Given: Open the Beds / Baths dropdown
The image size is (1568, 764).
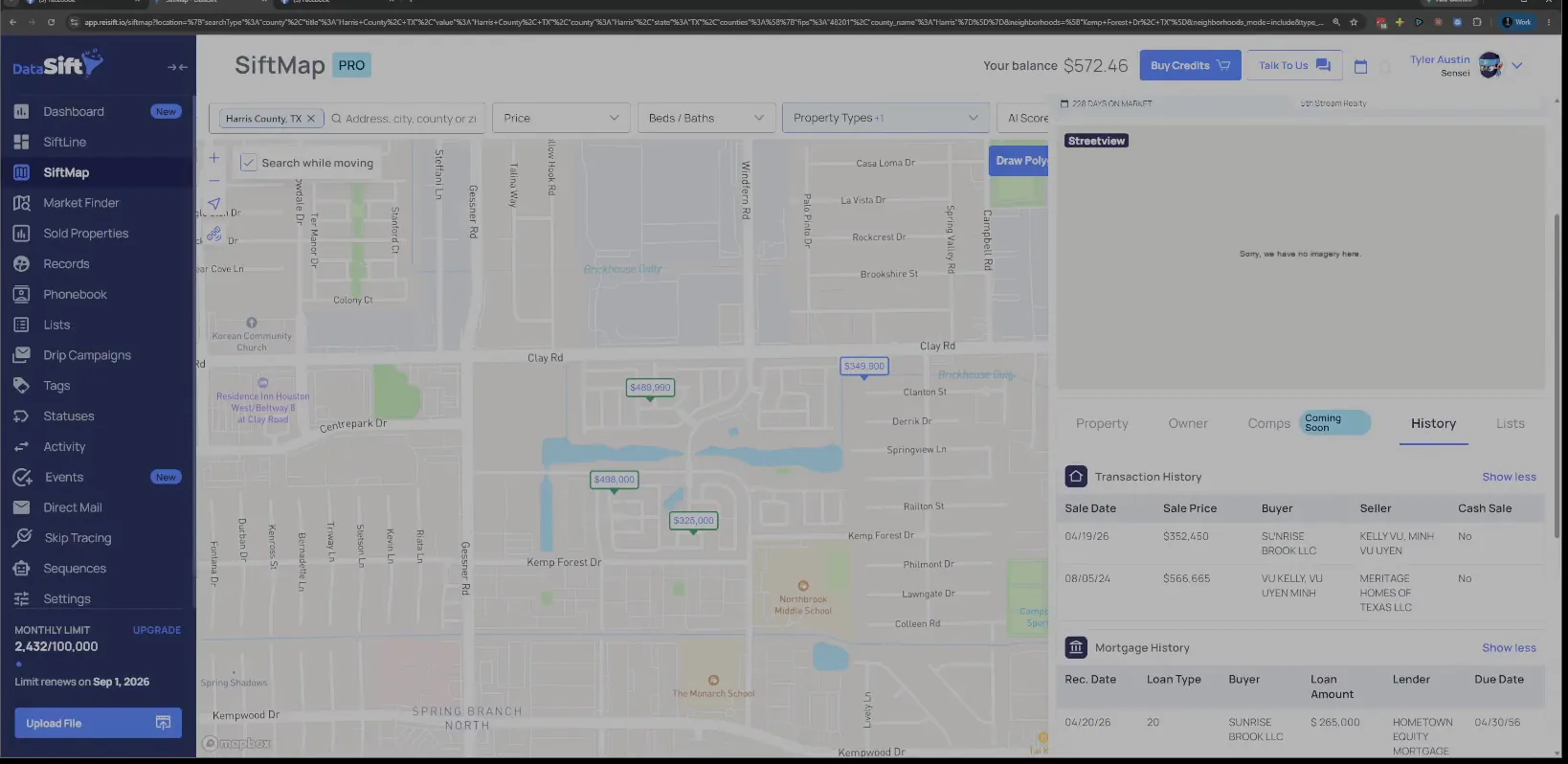Looking at the screenshot, I should pos(706,118).
